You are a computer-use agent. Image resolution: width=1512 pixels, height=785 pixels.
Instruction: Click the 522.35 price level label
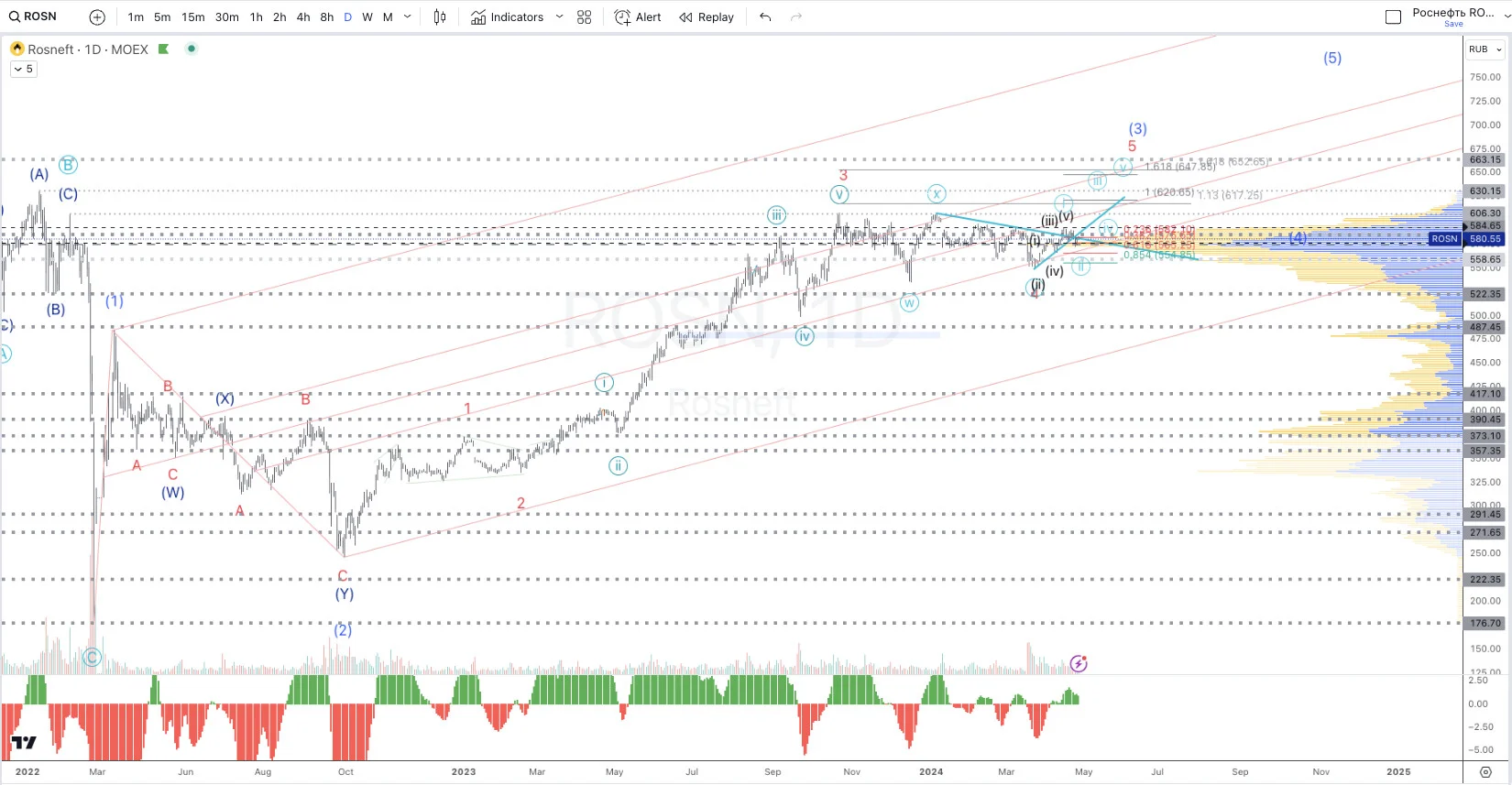pos(1485,294)
